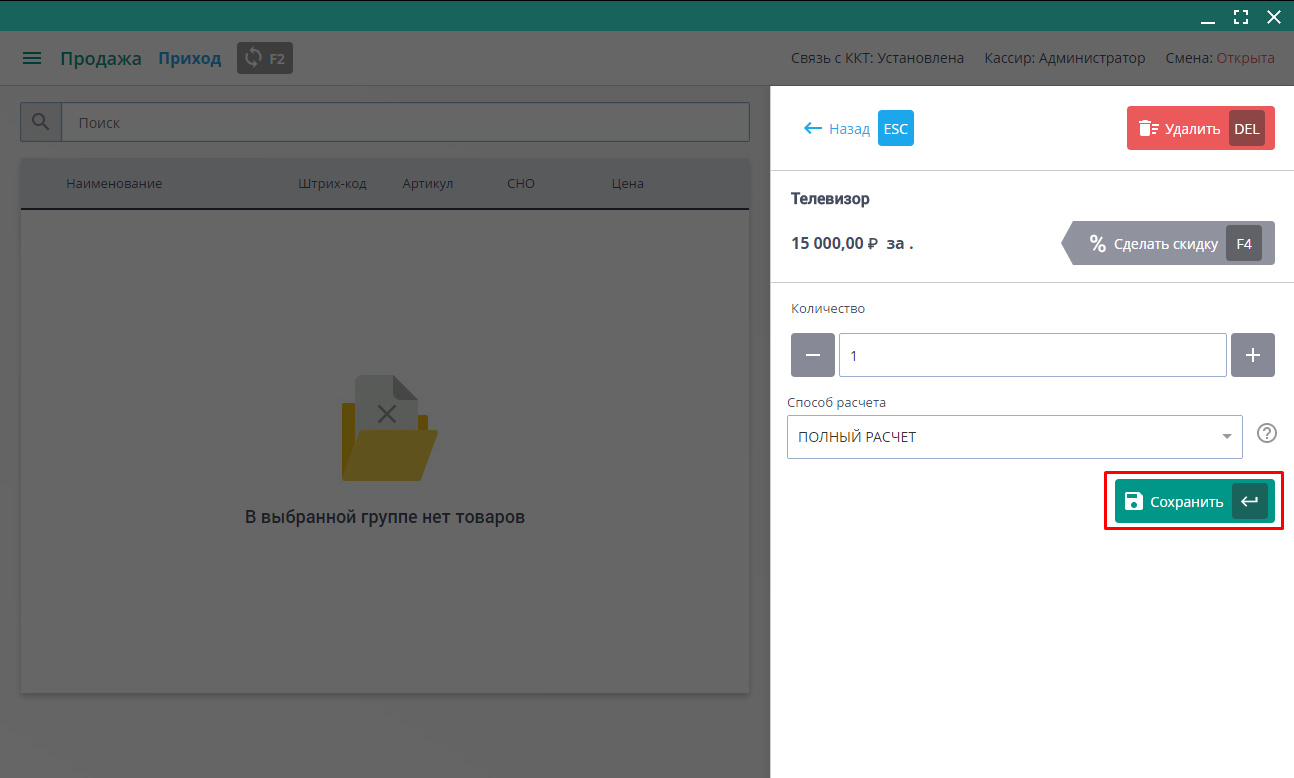Click the empty folder icon
Screen dimensions: 1294x778
(389, 428)
